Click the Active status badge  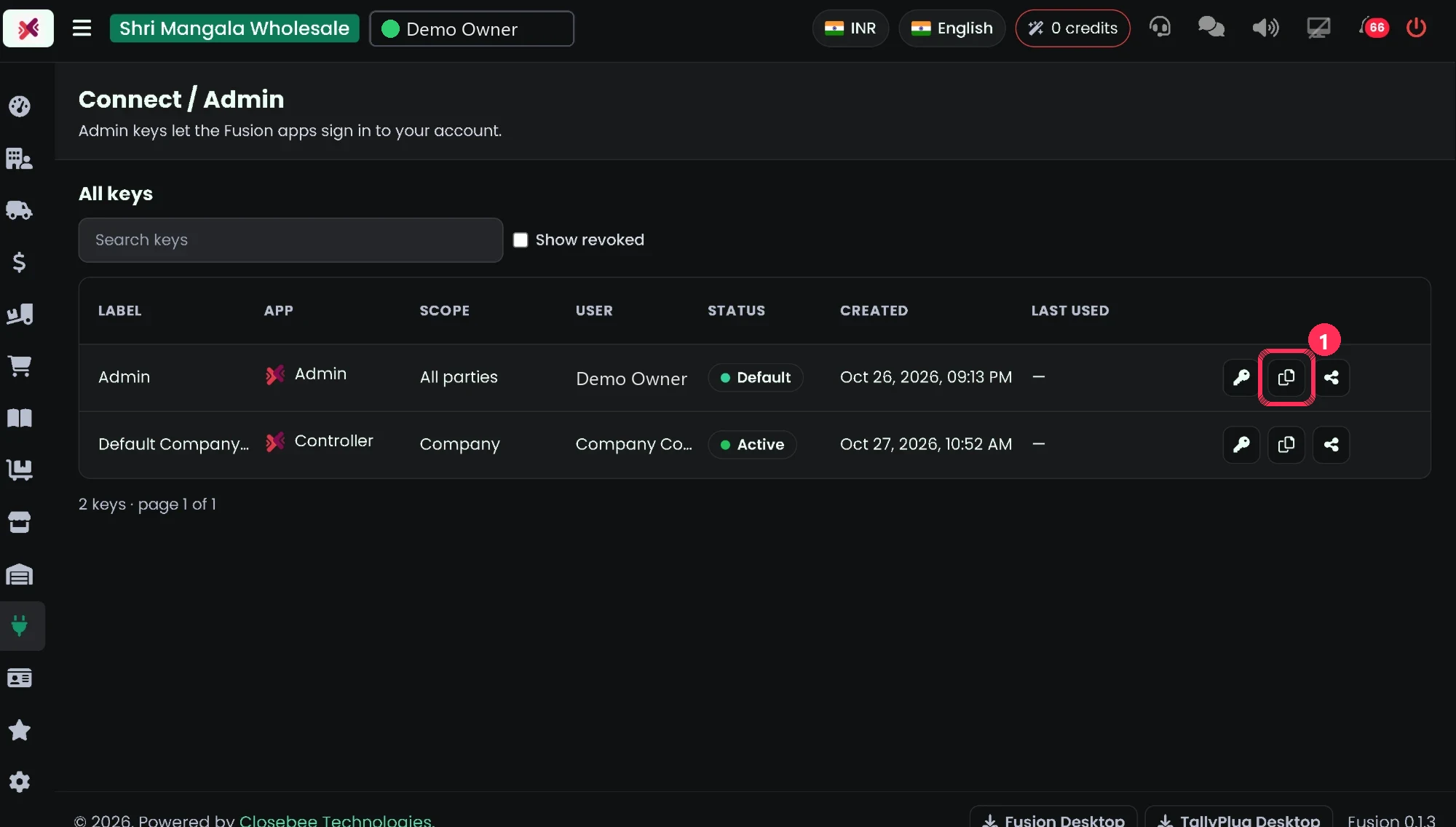click(x=752, y=445)
